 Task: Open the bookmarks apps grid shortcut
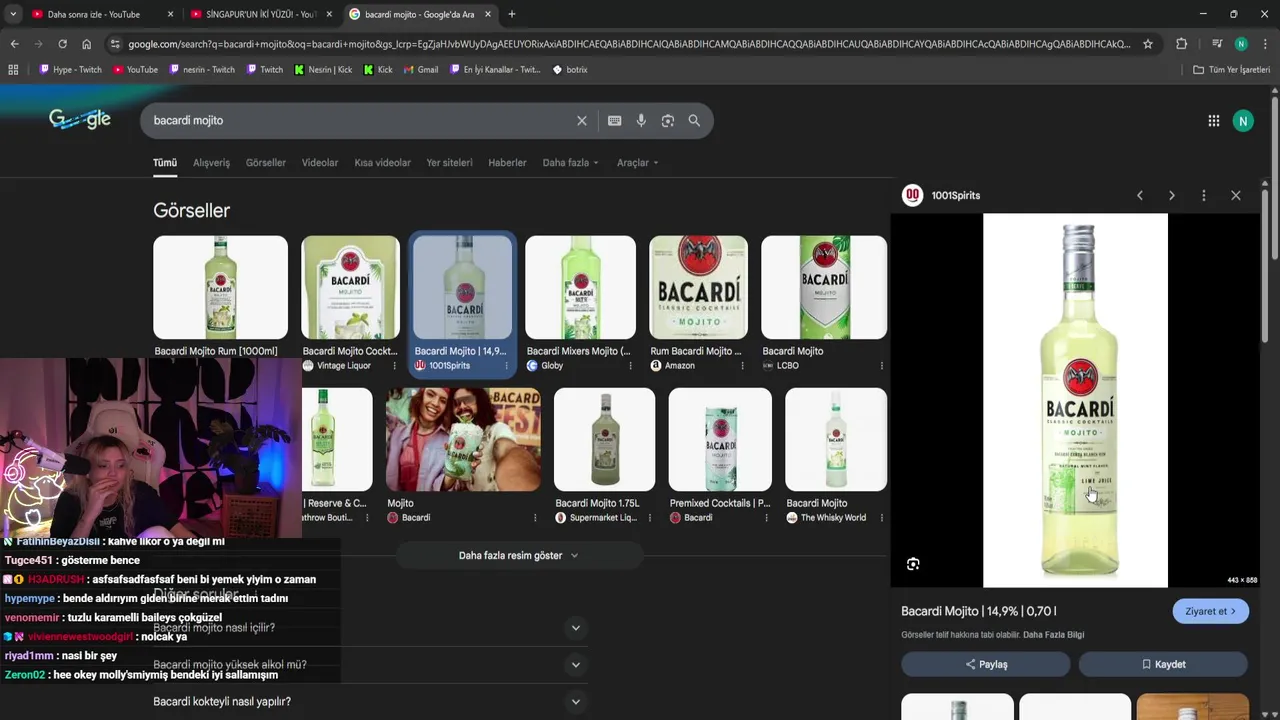point(13,70)
